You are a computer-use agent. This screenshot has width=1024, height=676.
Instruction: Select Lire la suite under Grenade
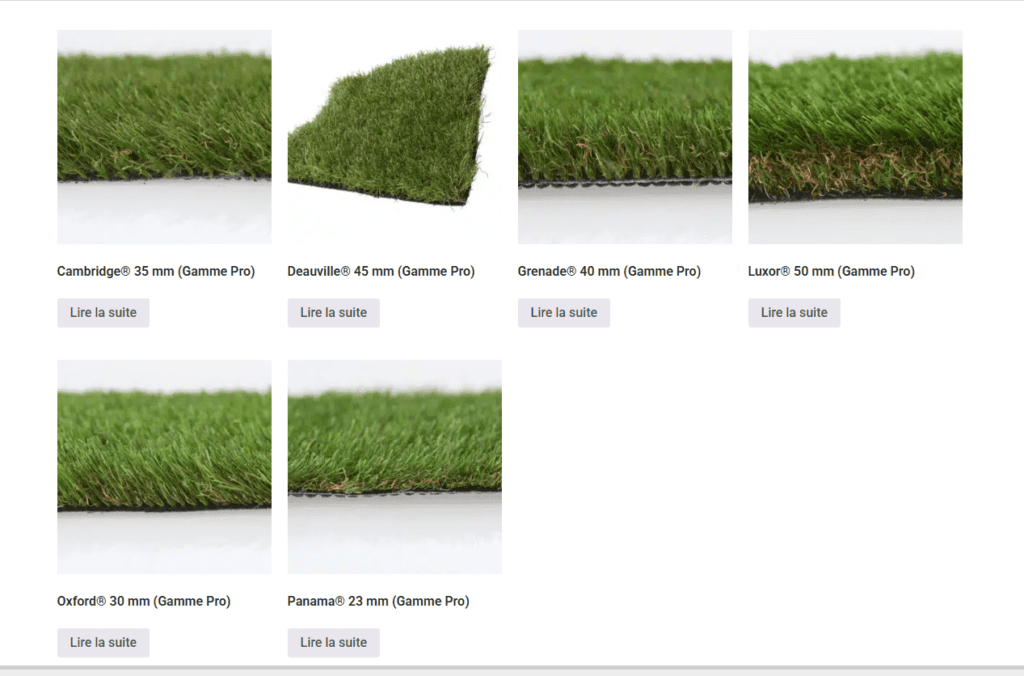pyautogui.click(x=564, y=313)
